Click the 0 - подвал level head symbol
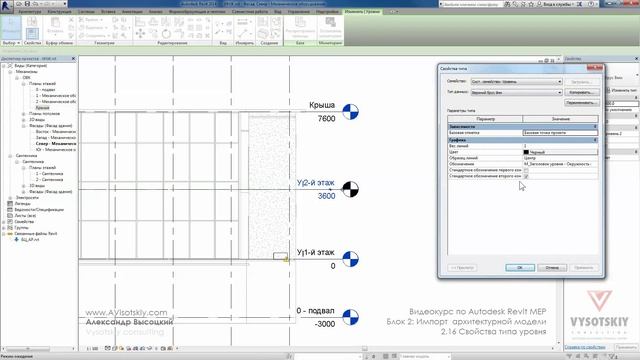Screen dimensions: 640x360 click(x=350, y=318)
